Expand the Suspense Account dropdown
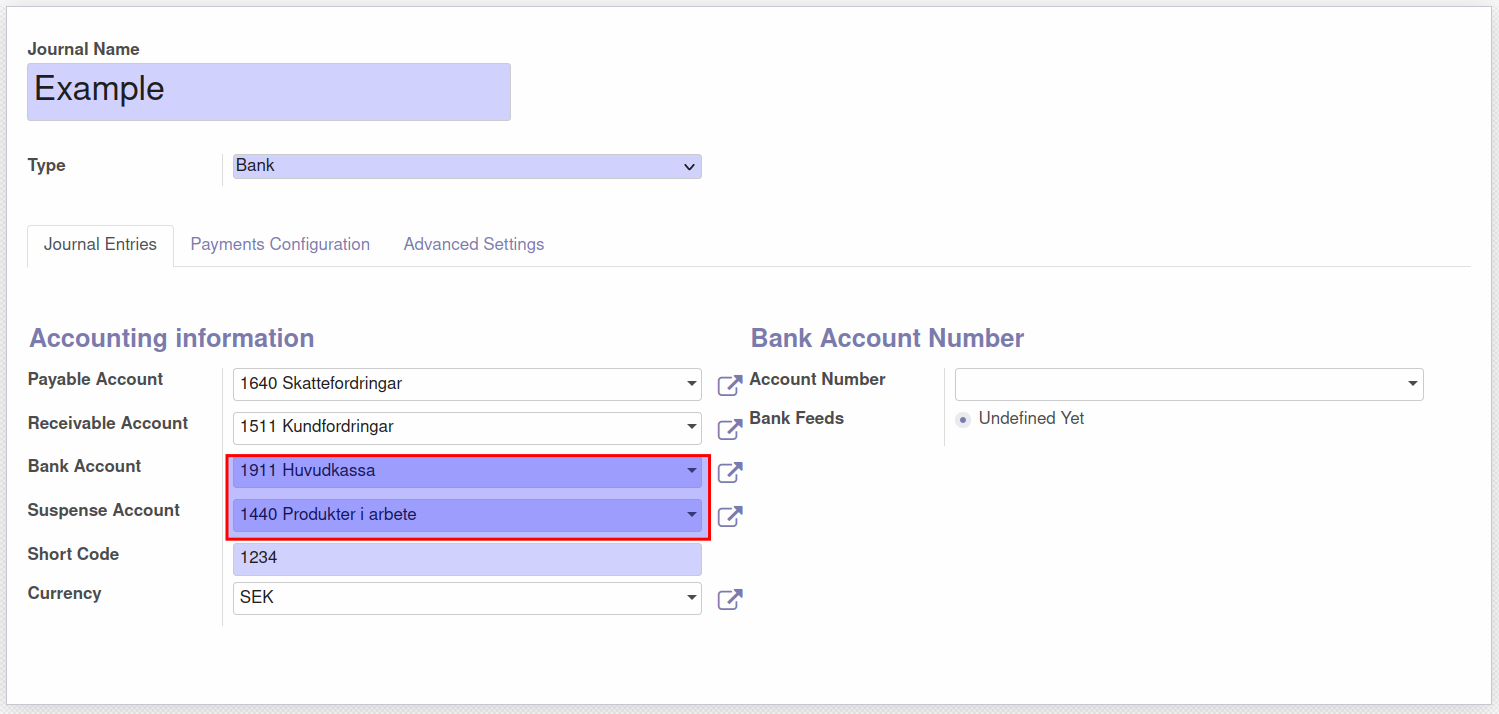This screenshot has width=1499, height=714. pyautogui.click(x=467, y=515)
